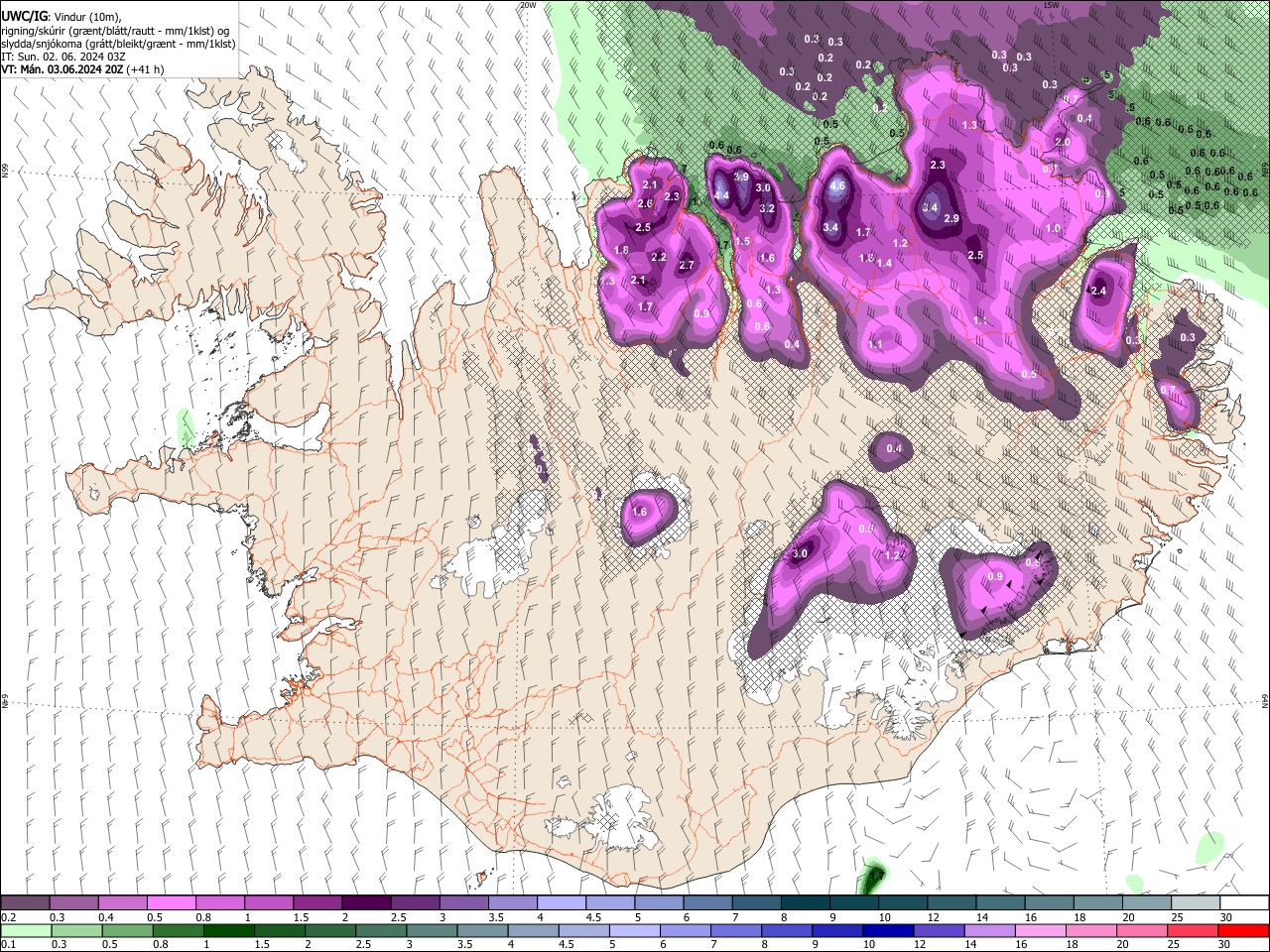The width and height of the screenshot is (1270, 952).
Task: Click the 2.6 precipitation value on the map
Action: pyautogui.click(x=645, y=203)
